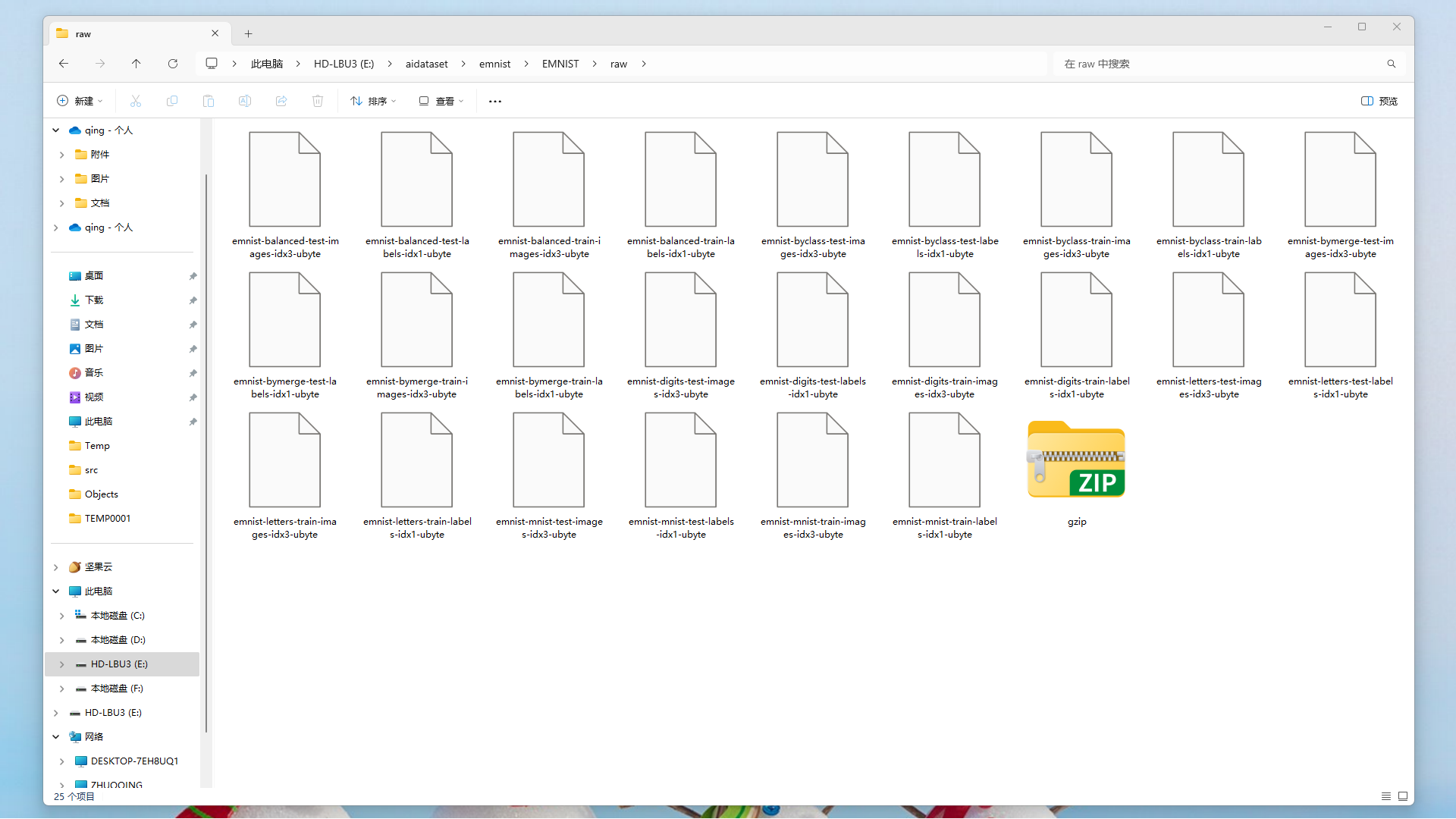This screenshot has width=1456, height=819.
Task: Unpin 下载 from quick access
Action: pos(193,300)
